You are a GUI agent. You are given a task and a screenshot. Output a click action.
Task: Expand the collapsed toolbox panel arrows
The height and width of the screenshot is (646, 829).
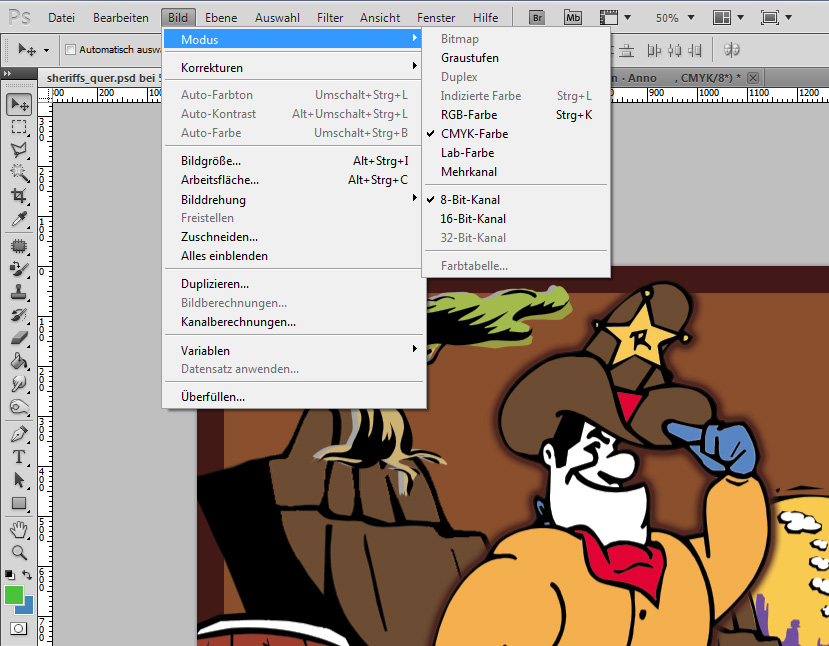tap(7, 73)
